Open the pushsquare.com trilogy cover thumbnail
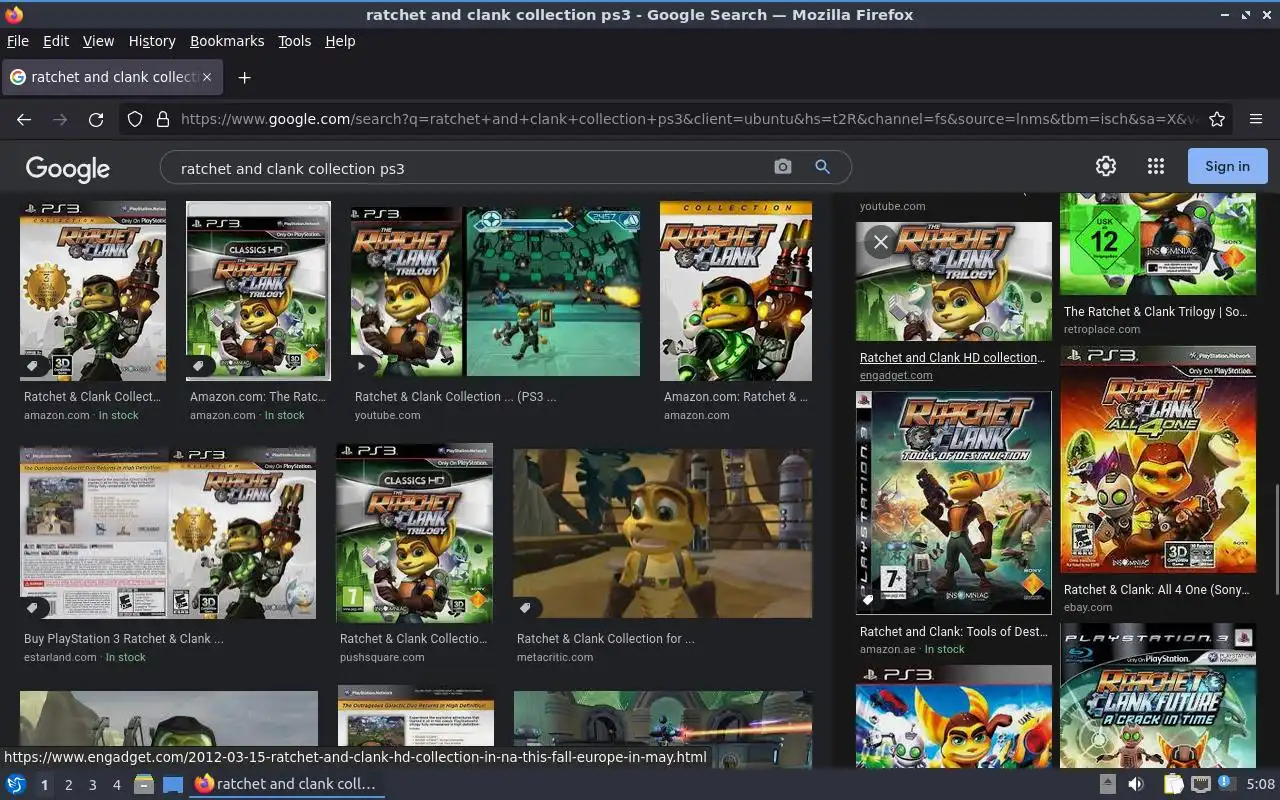The width and height of the screenshot is (1280, 800). point(414,533)
